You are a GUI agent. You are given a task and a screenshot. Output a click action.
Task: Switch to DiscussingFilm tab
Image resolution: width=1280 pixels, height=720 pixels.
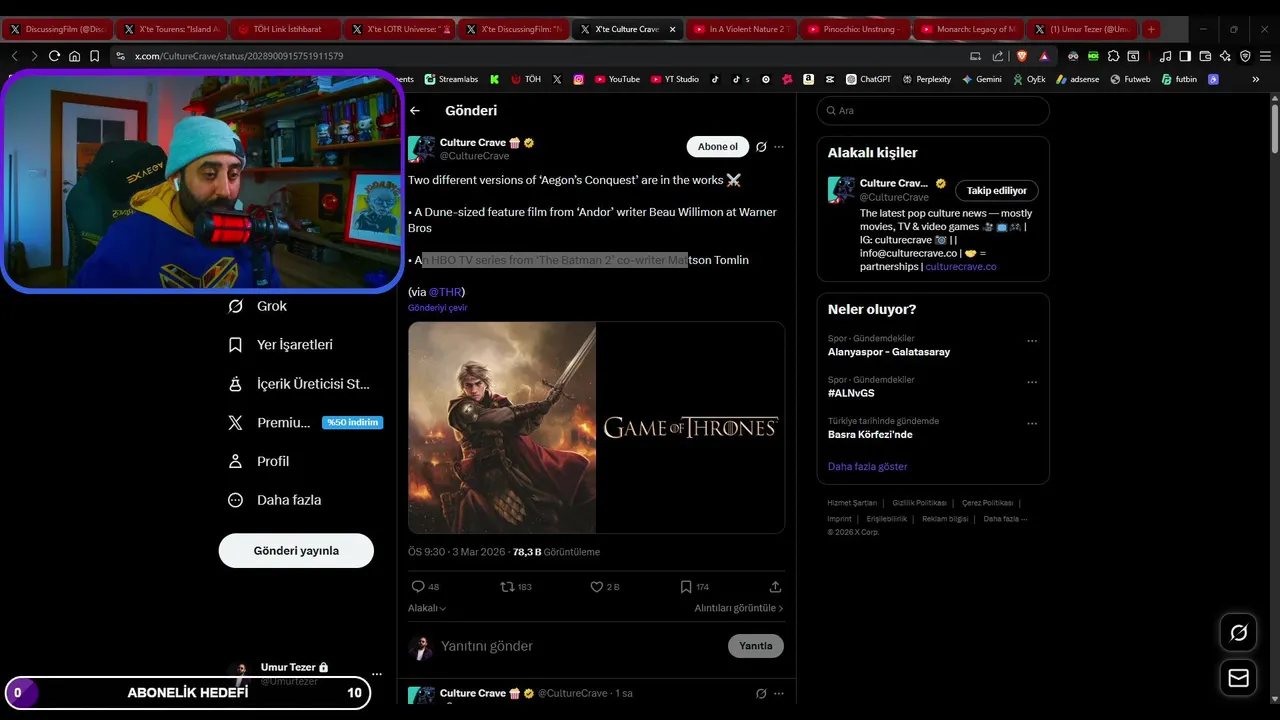pos(57,29)
